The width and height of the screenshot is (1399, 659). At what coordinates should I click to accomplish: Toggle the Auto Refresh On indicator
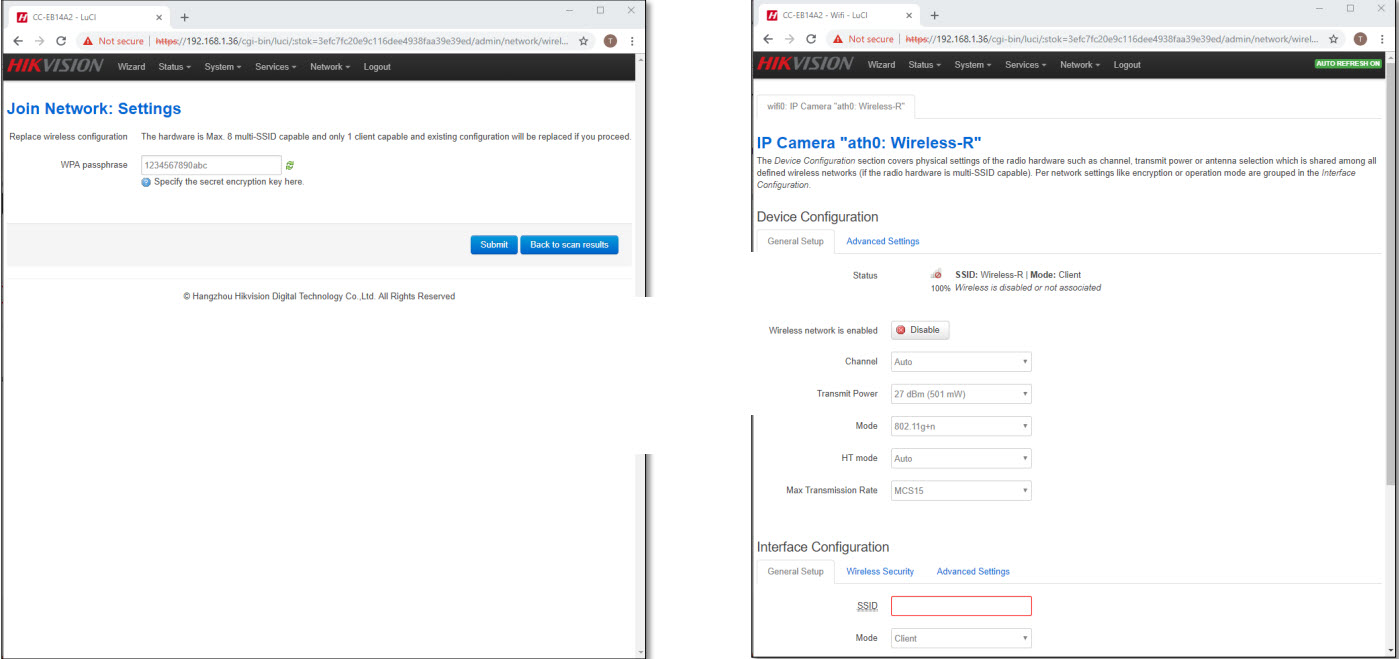[1348, 63]
